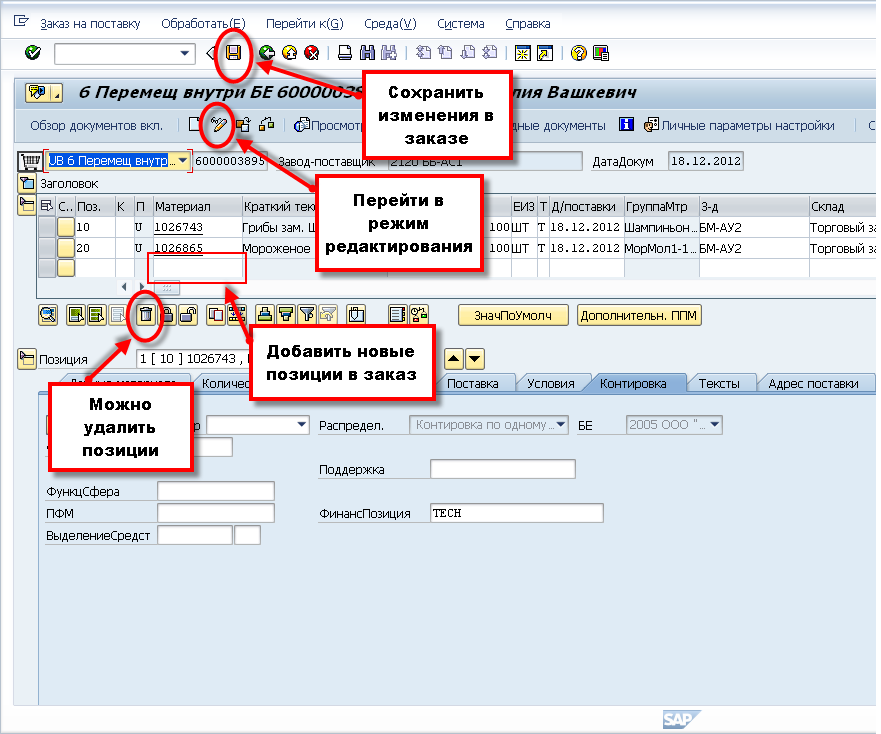Open Help via the question mark icon
The height and width of the screenshot is (734, 881).
pyautogui.click(x=578, y=53)
